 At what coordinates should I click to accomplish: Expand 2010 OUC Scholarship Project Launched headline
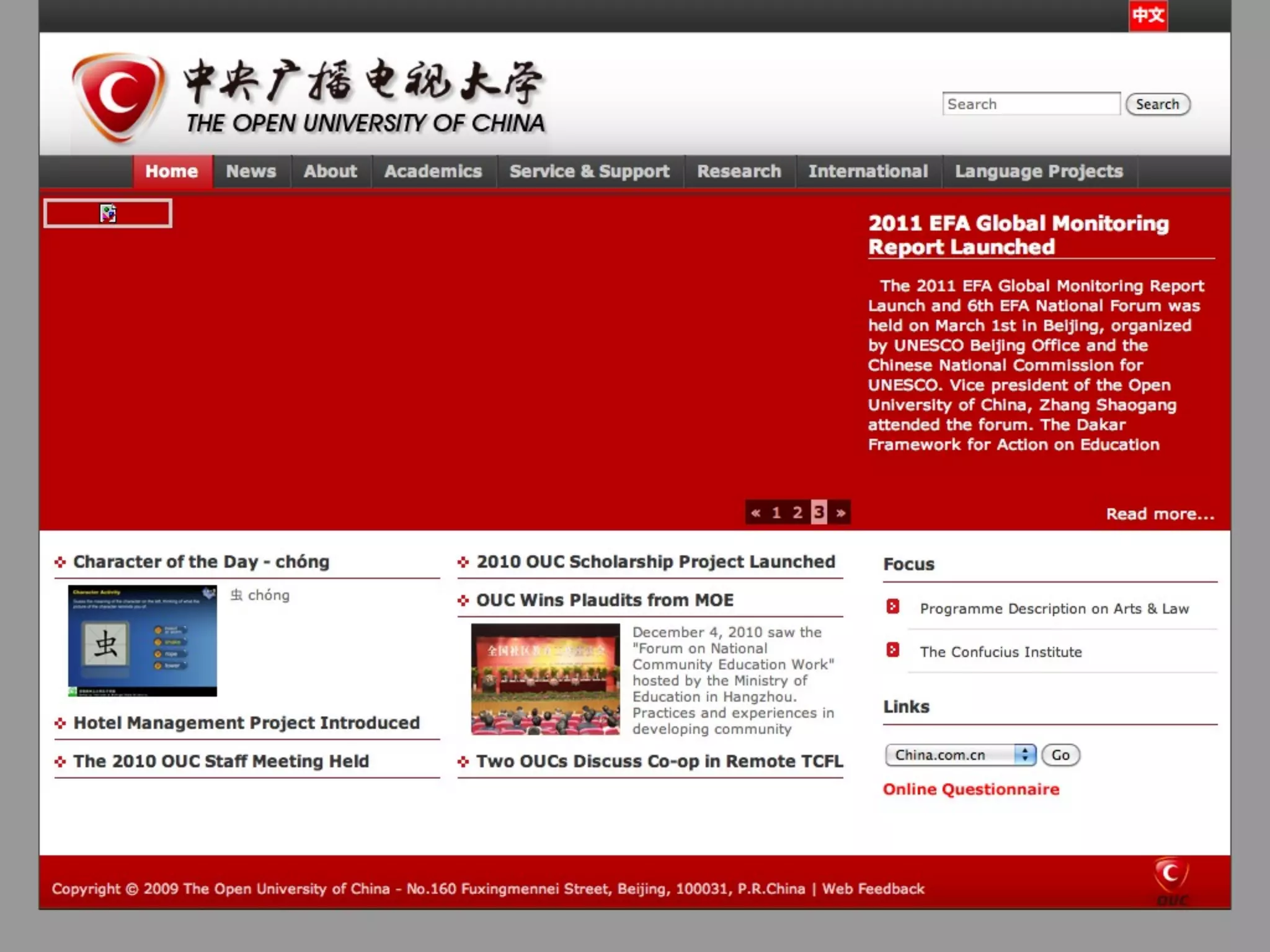655,562
